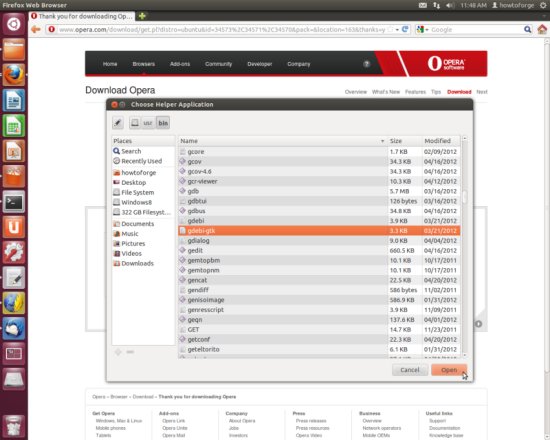
Task: Select howtoforge home folder in Places
Action: pyautogui.click(x=143, y=173)
